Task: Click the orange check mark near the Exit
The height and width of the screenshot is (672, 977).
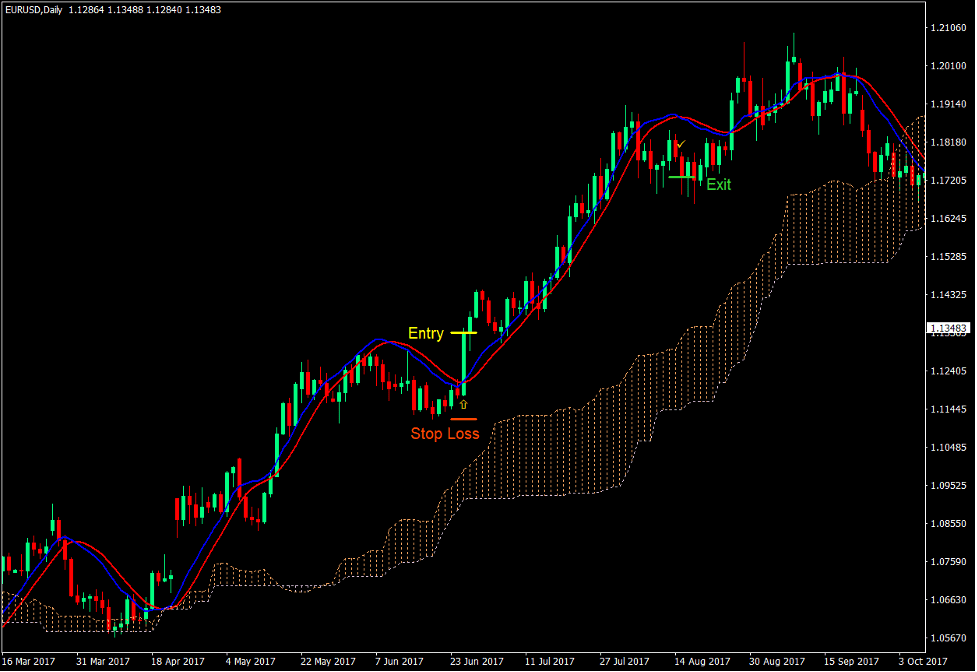Action: [680, 146]
